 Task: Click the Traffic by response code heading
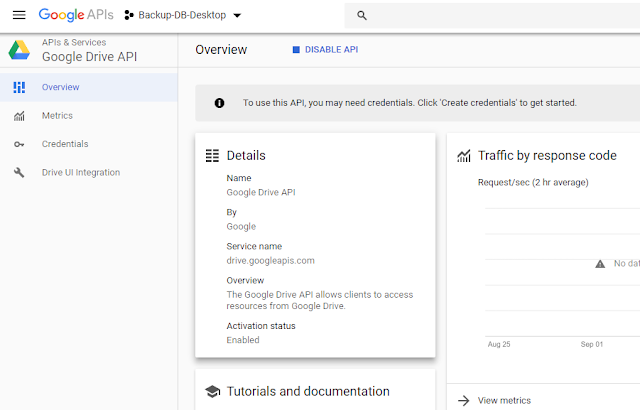547,156
